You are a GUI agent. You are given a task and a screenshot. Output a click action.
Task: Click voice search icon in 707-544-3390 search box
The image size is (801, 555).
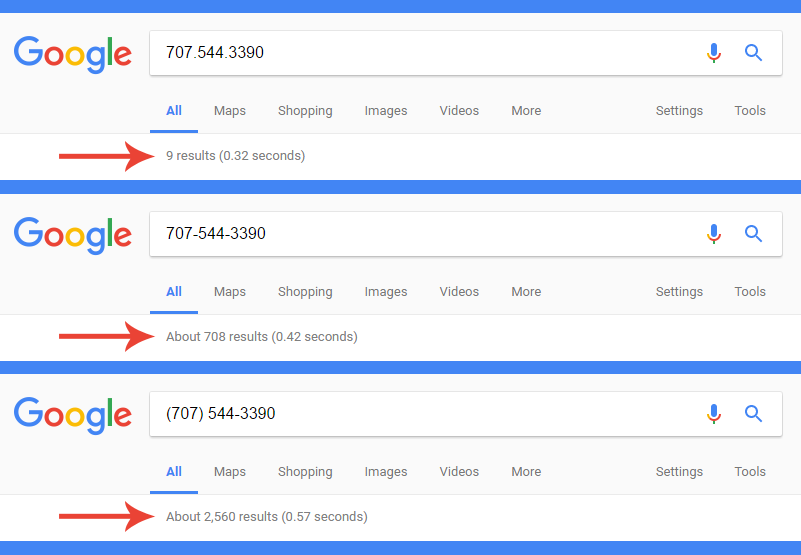coord(714,234)
